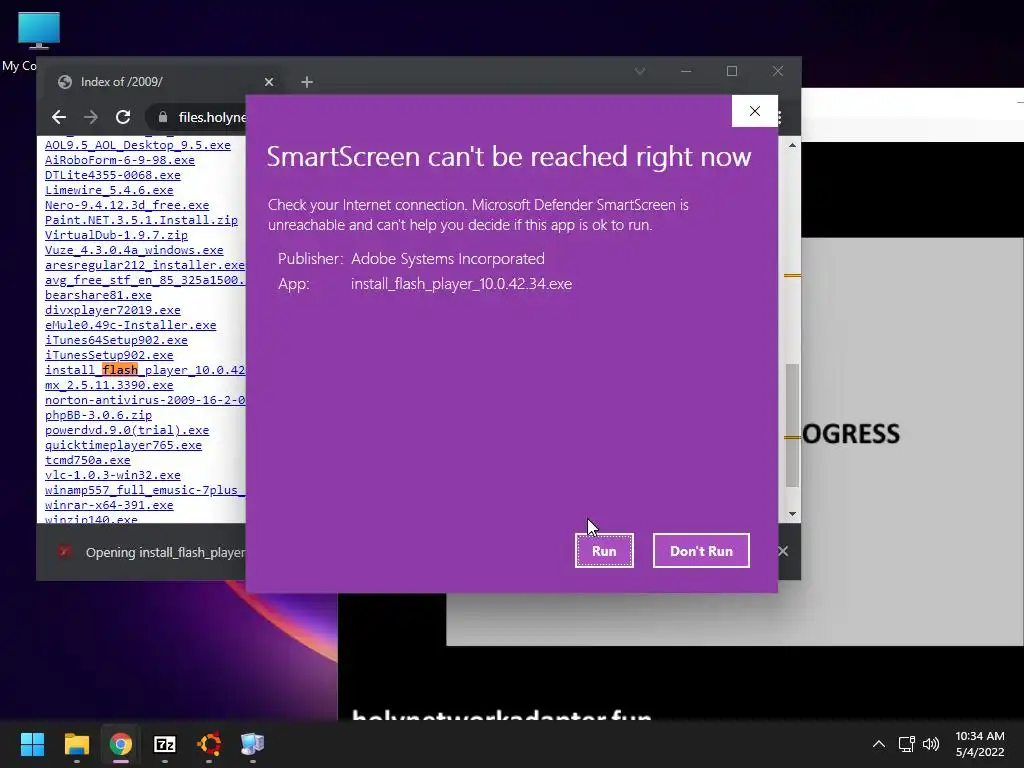The width and height of the screenshot is (1024, 768).
Task: Open the Ubuntu icon in taskbar
Action: (209, 744)
